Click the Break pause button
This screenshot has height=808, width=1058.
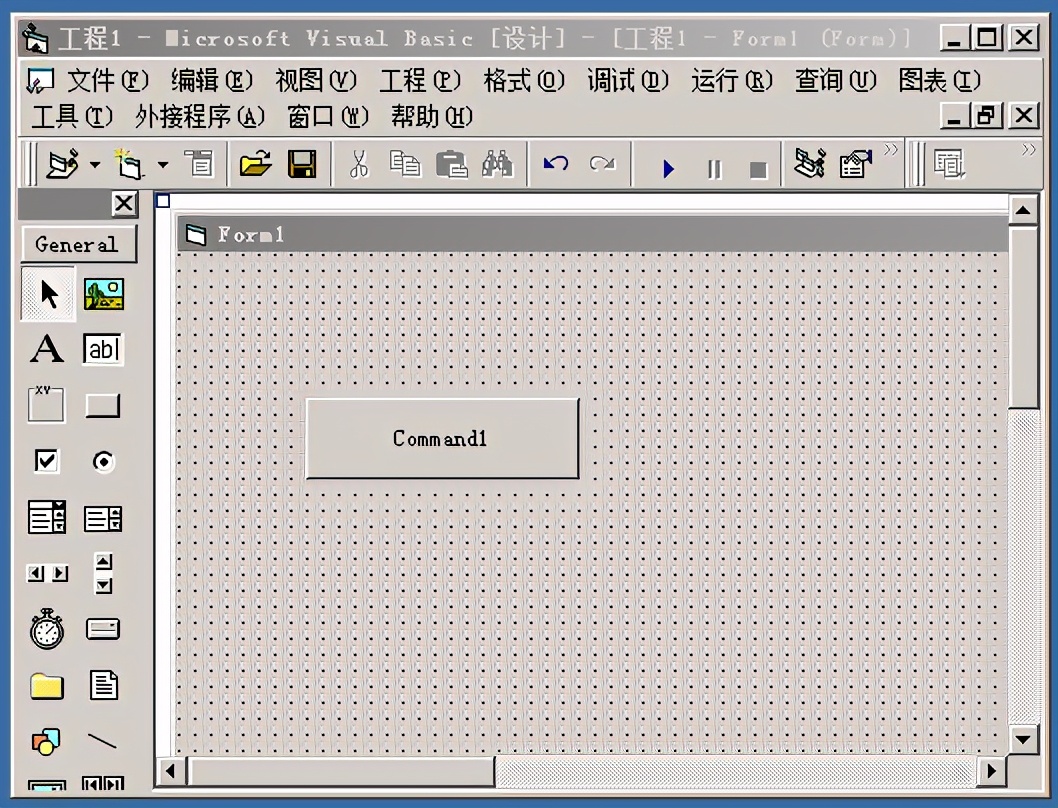tap(715, 169)
